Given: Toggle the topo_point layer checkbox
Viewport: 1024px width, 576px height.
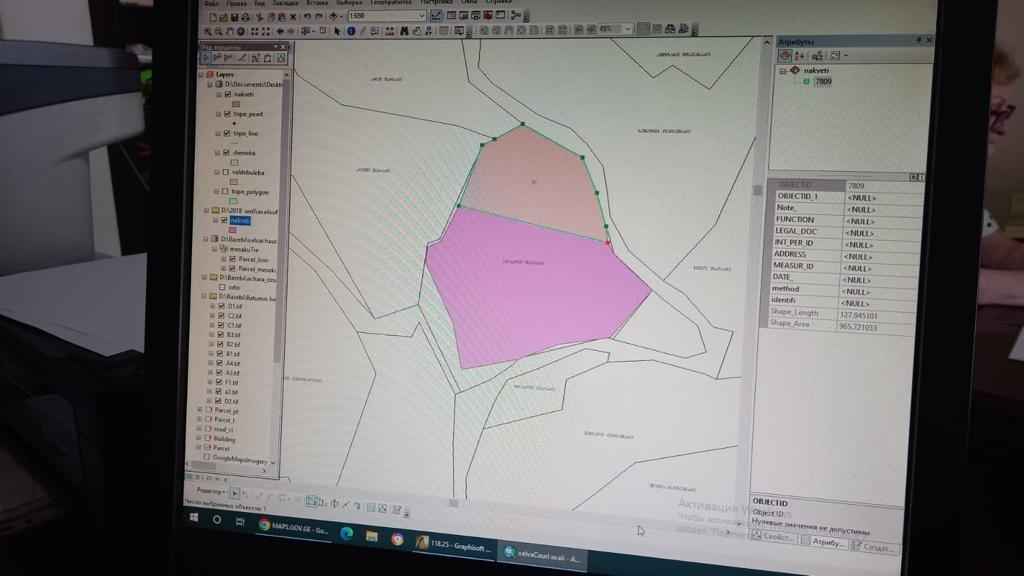Looking at the screenshot, I should 227,114.
